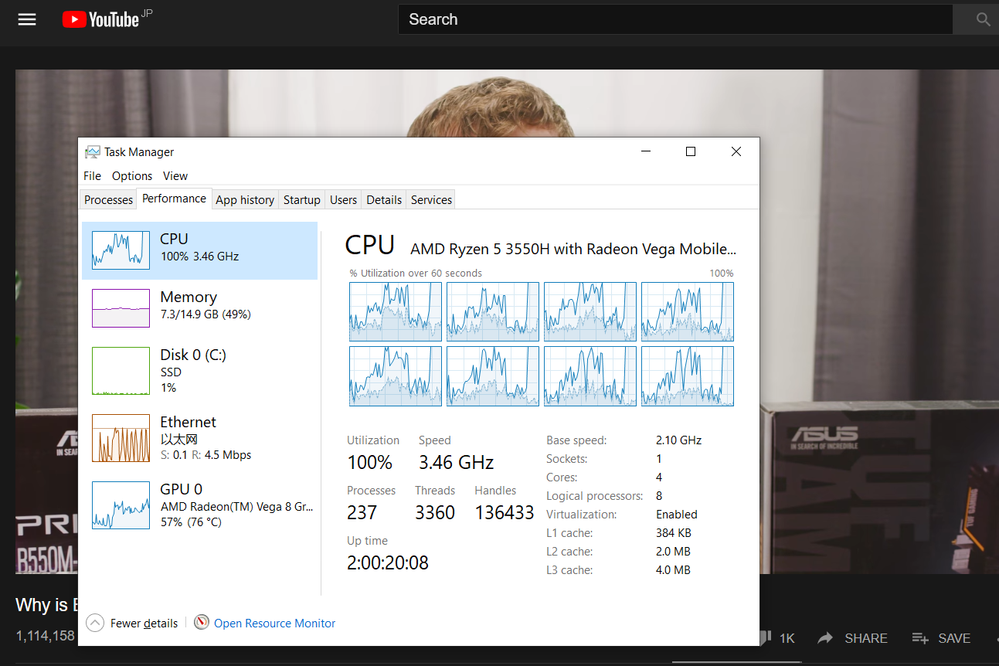Click the Ethernet S: 0.1 R: 4.5 Mbps text
This screenshot has width=999, height=666.
[x=206, y=455]
